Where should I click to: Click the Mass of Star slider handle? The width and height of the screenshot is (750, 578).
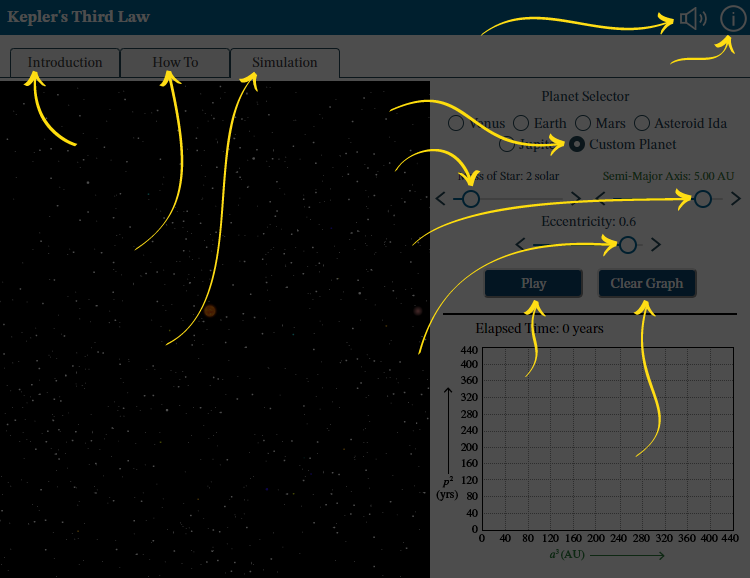(x=470, y=199)
